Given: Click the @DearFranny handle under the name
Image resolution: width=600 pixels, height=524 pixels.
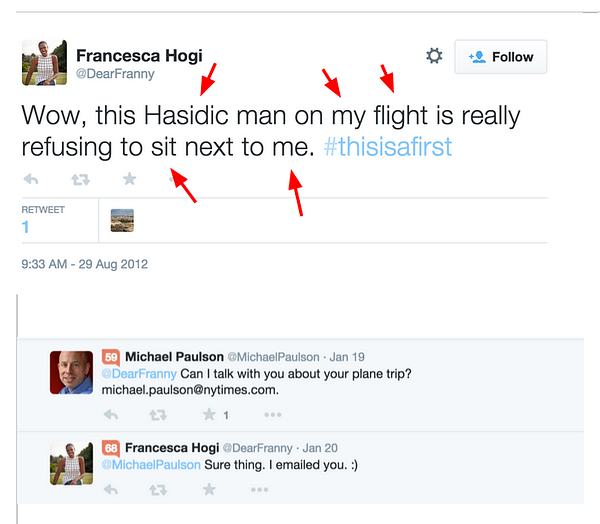Looking at the screenshot, I should [x=115, y=73].
